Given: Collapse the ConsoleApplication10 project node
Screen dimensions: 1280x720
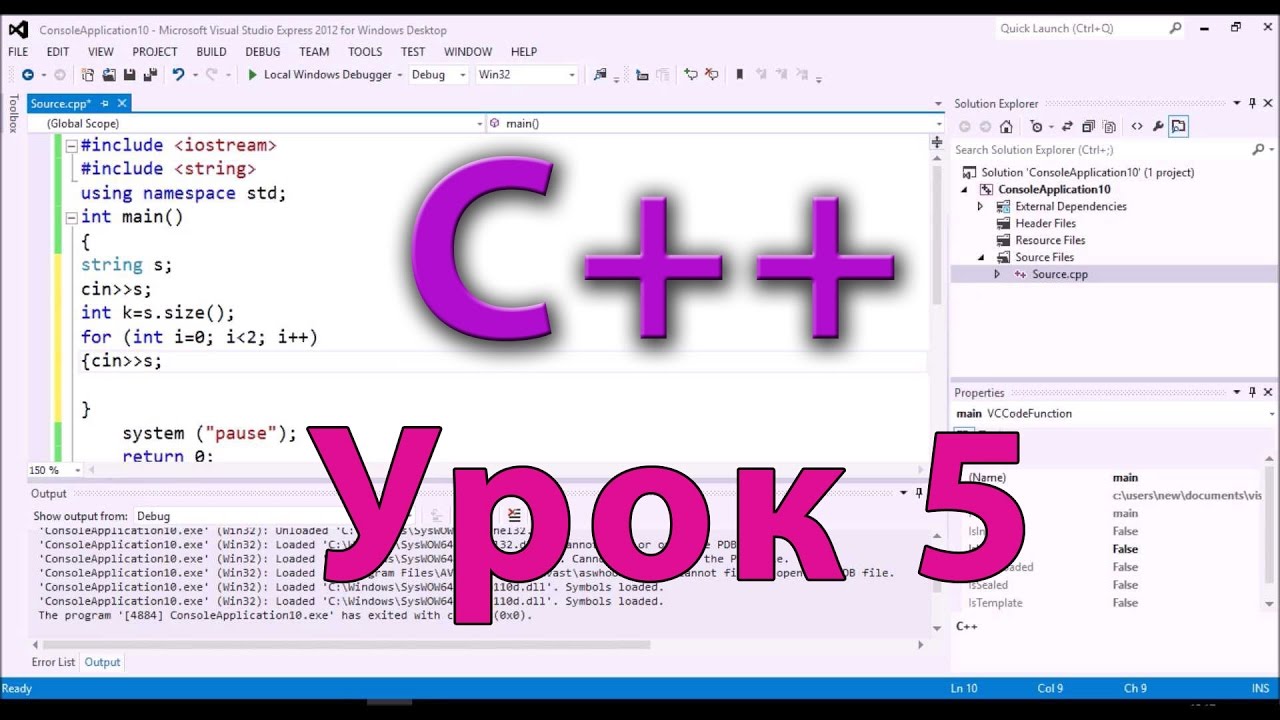Looking at the screenshot, I should (x=966, y=189).
